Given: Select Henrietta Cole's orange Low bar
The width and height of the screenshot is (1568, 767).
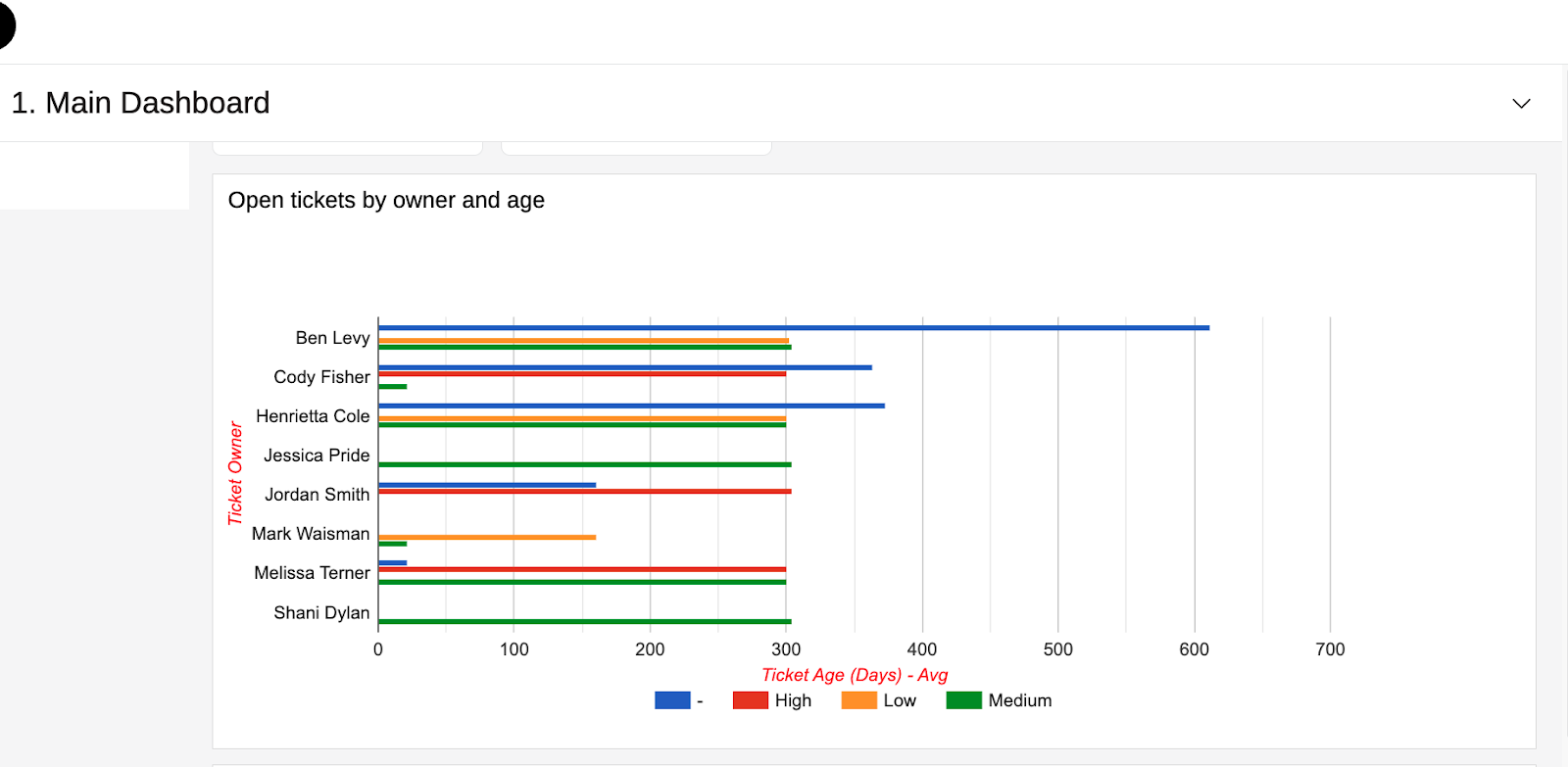Looking at the screenshot, I should (x=582, y=418).
